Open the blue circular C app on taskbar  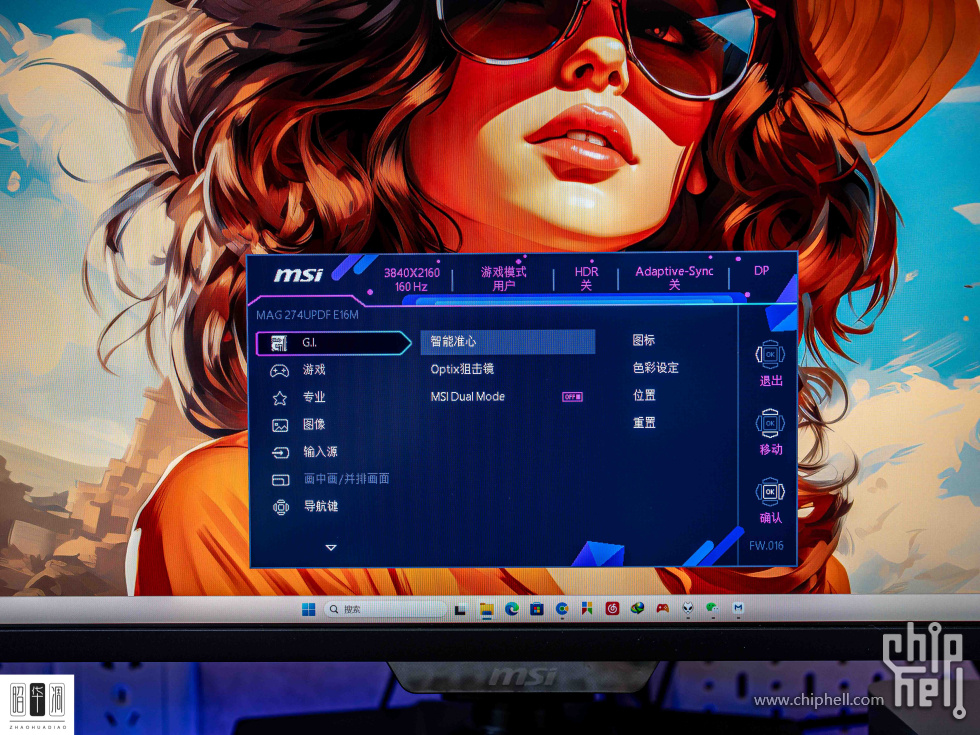coord(562,609)
